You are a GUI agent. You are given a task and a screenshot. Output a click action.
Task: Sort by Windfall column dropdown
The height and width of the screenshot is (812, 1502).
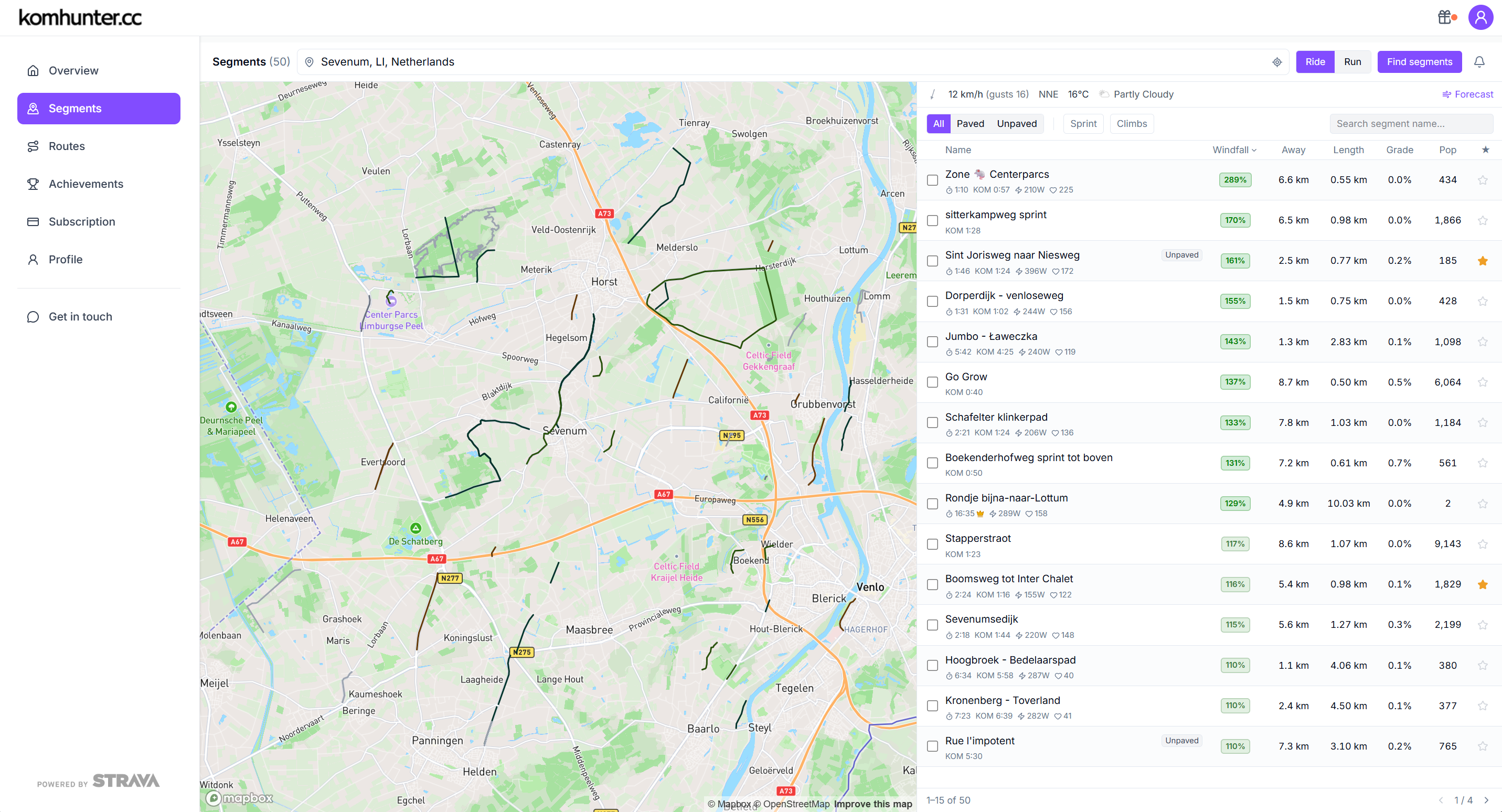point(1234,150)
